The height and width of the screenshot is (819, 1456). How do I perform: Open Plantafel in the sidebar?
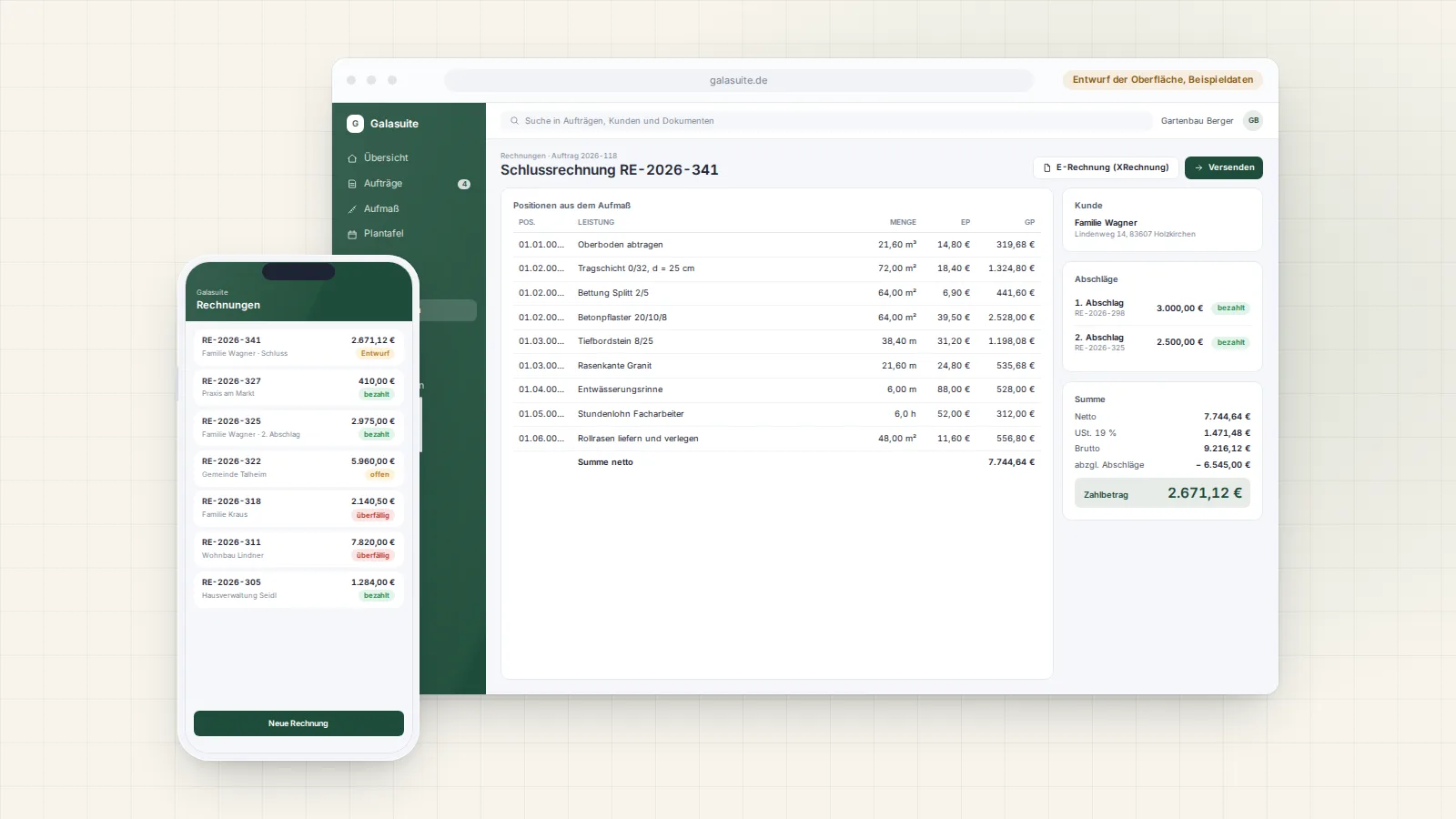pos(409,234)
